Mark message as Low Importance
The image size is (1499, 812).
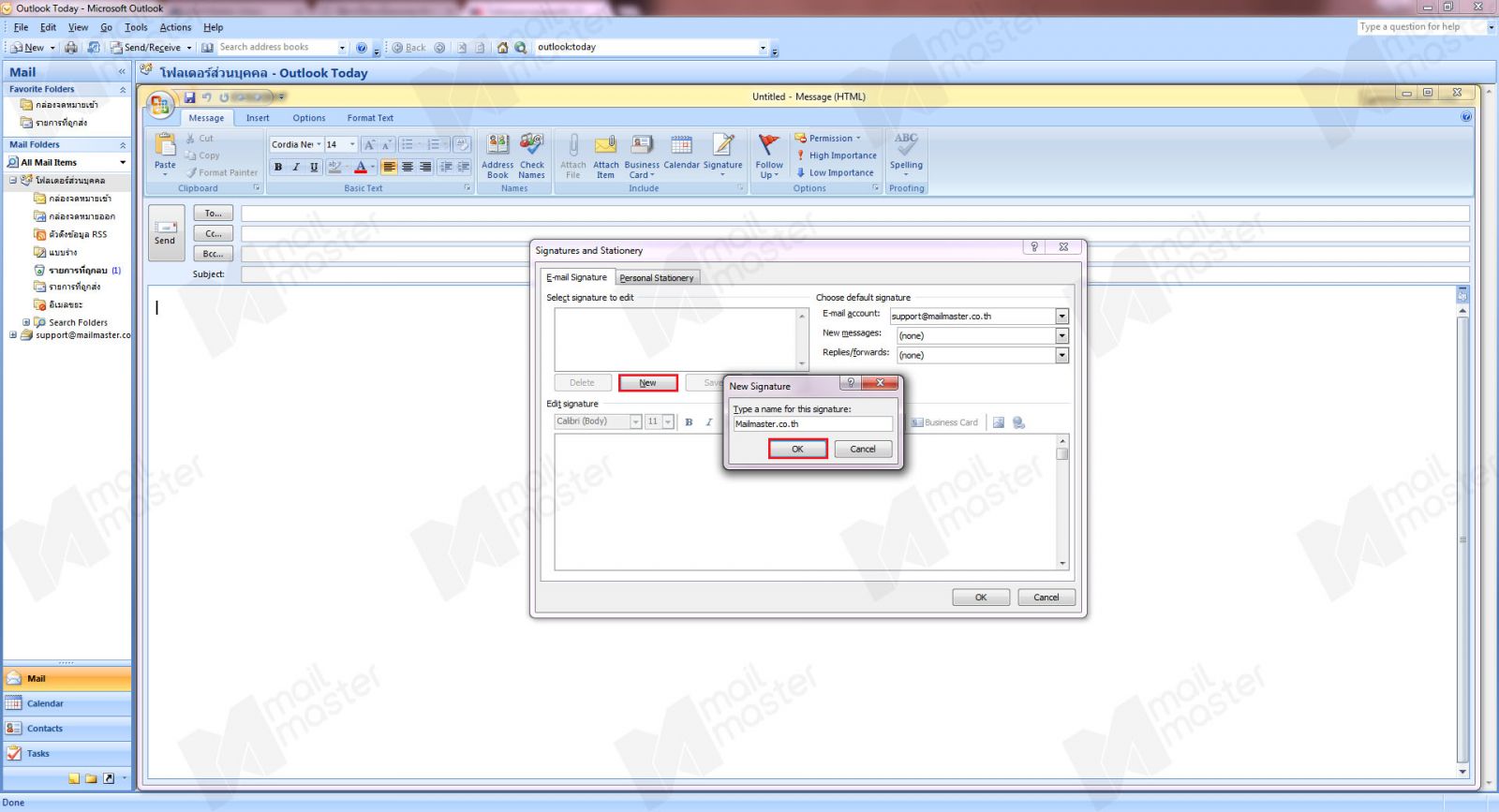835,172
